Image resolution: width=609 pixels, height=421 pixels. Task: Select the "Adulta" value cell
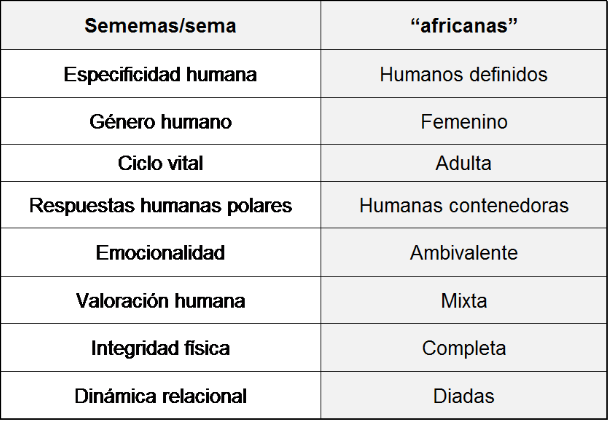pyautogui.click(x=463, y=163)
